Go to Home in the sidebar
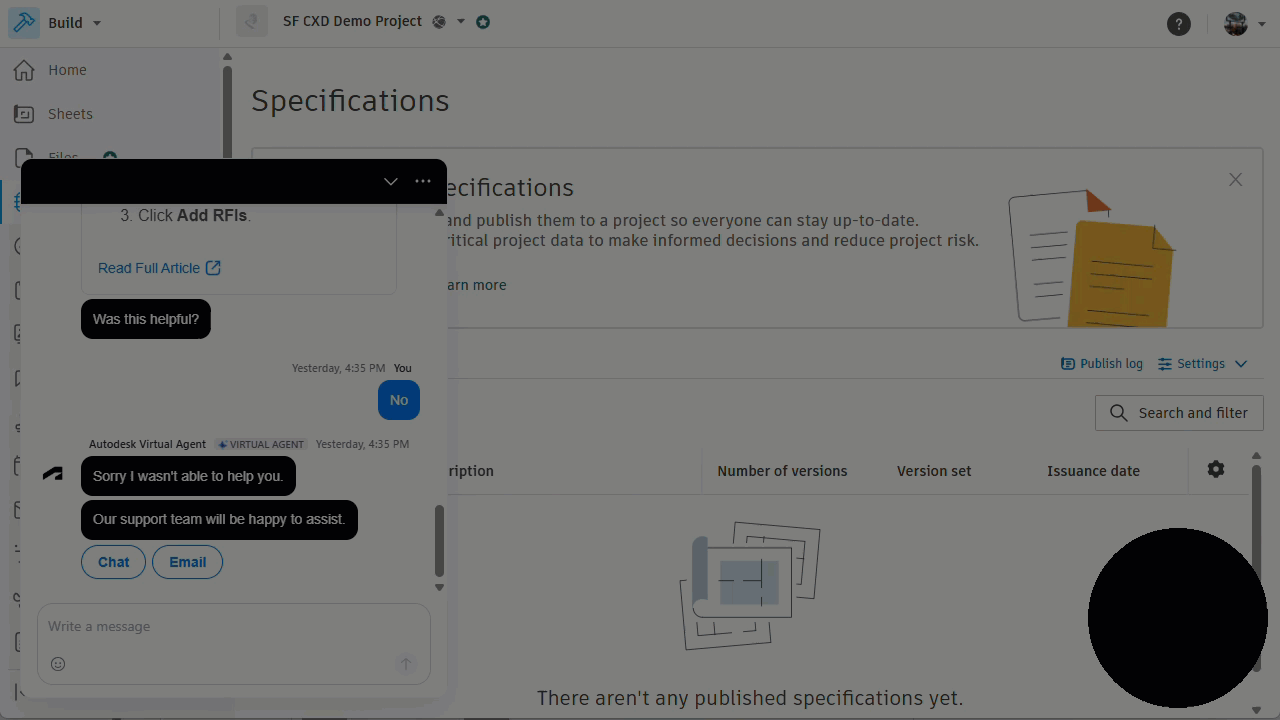Screen dimensions: 1280x720 67,70
